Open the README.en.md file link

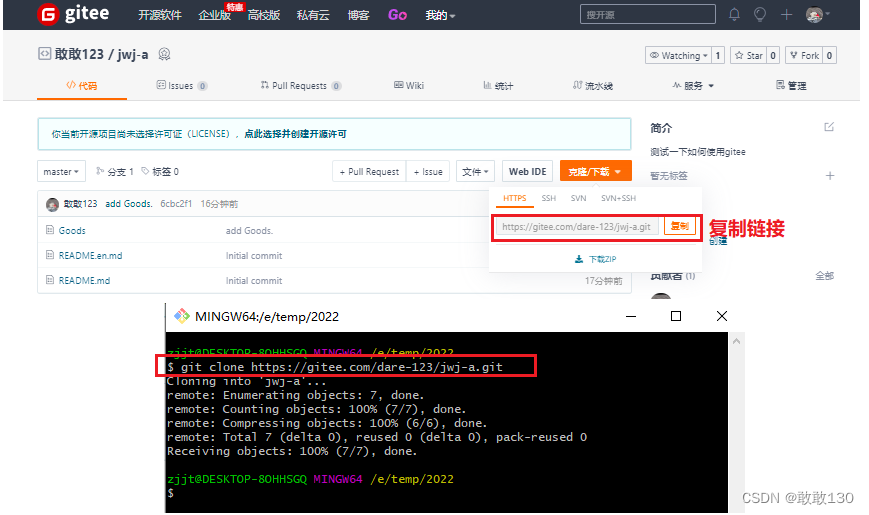coord(90,256)
